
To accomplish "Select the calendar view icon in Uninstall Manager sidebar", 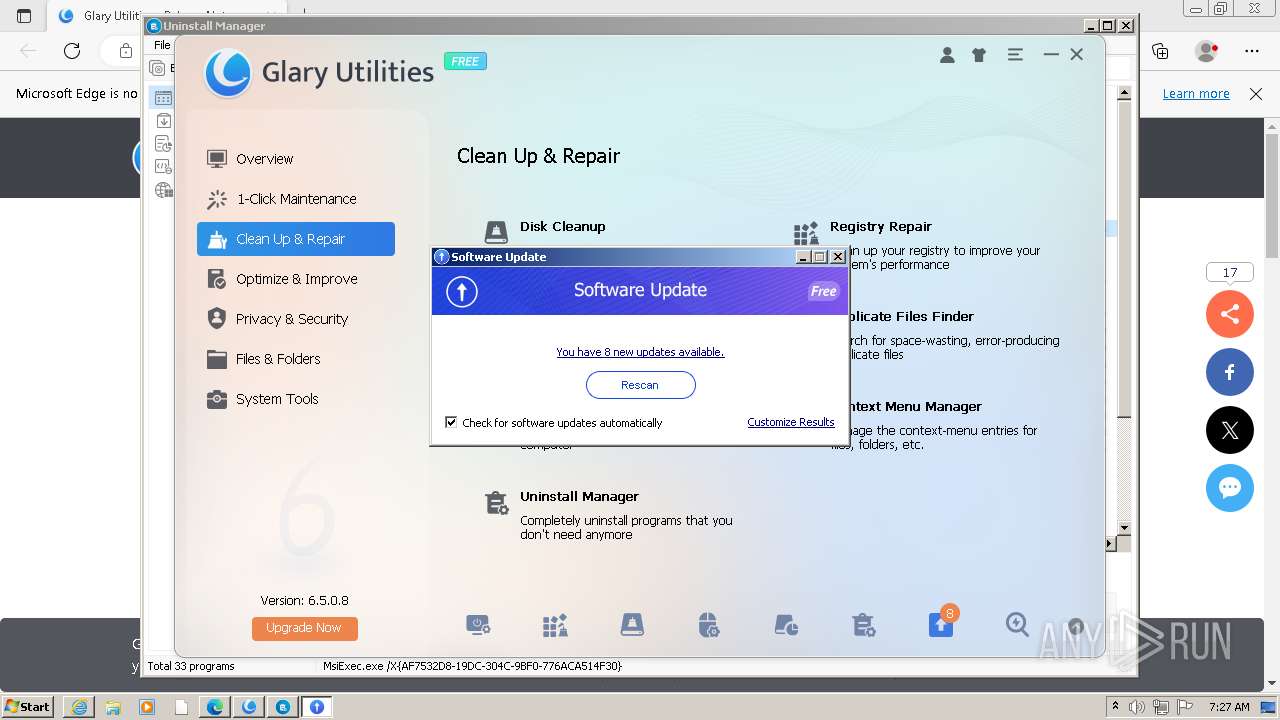I will pyautogui.click(x=163, y=97).
